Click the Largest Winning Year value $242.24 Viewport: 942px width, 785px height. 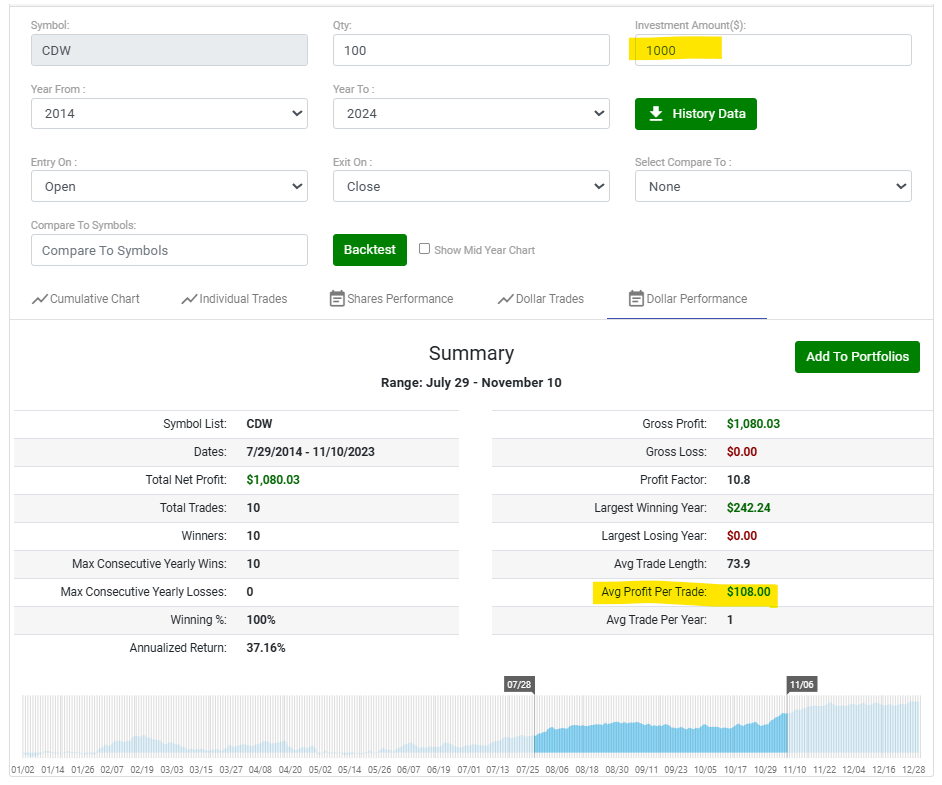(x=749, y=508)
